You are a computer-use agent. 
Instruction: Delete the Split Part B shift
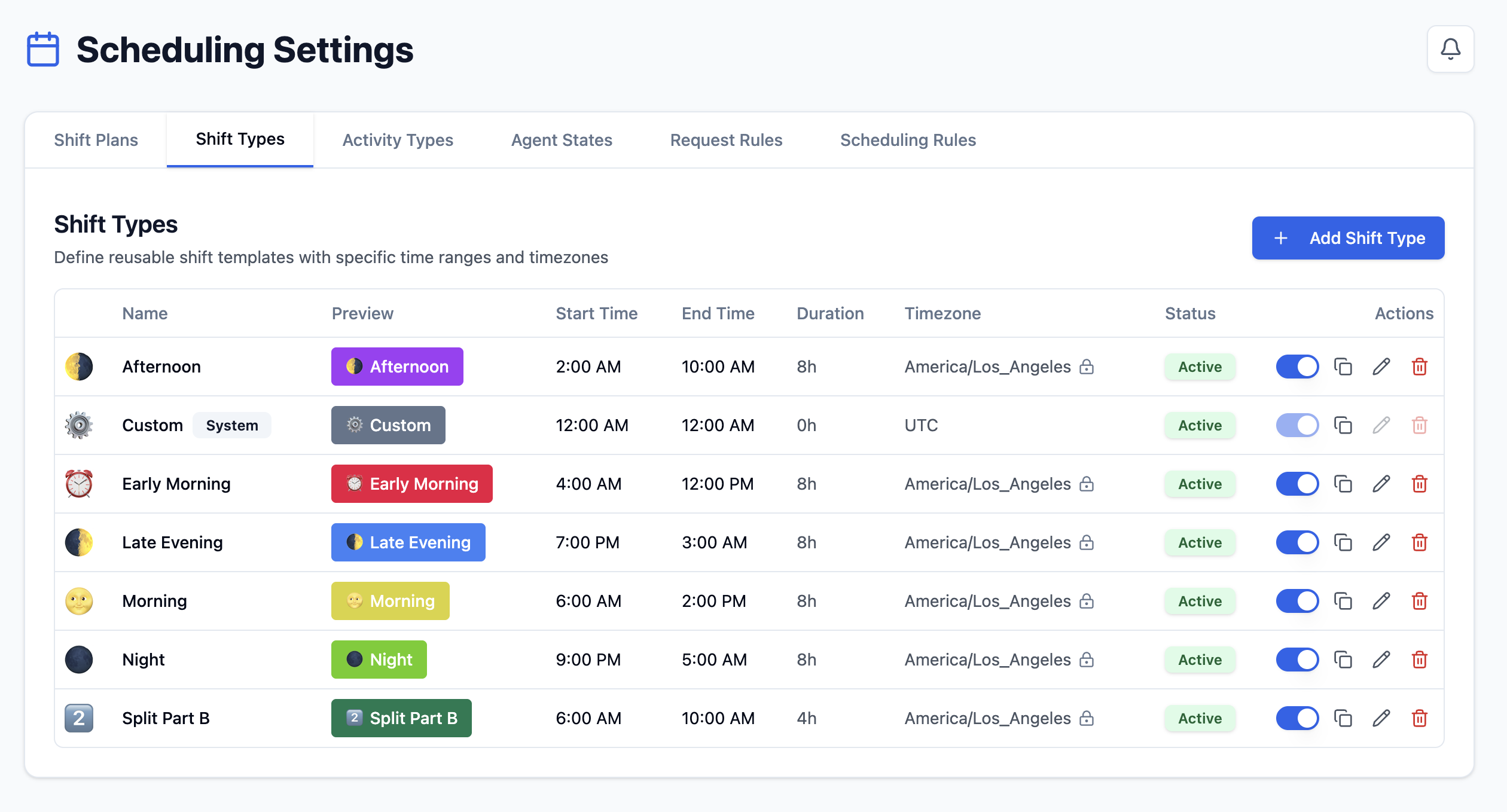pyautogui.click(x=1420, y=718)
